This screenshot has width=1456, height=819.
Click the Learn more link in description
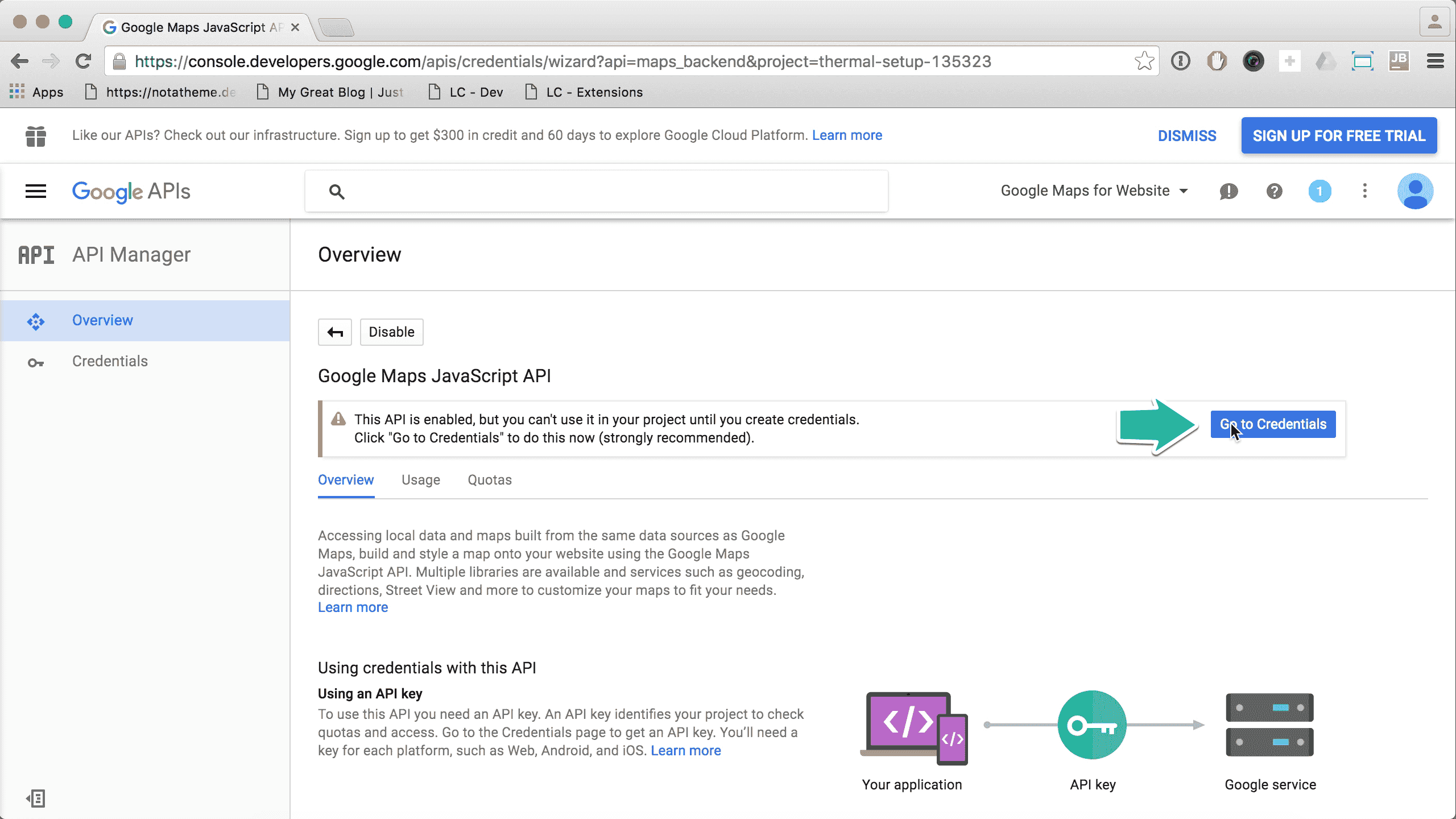point(353,607)
